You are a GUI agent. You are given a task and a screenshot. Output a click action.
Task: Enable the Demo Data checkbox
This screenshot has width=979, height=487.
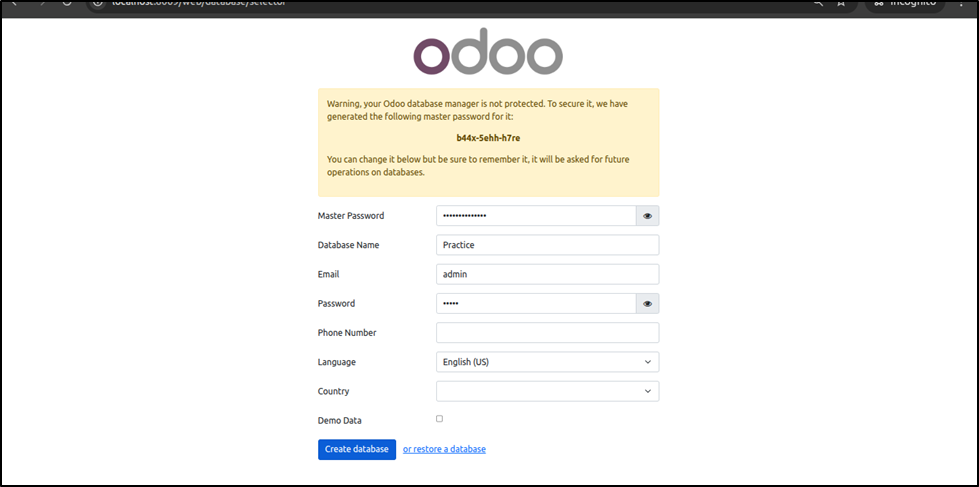click(x=439, y=419)
